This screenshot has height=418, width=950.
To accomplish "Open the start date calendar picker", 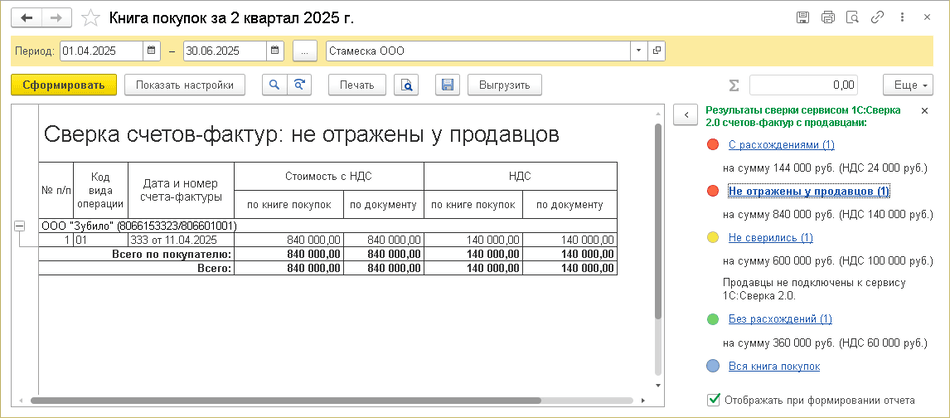I will click(151, 50).
